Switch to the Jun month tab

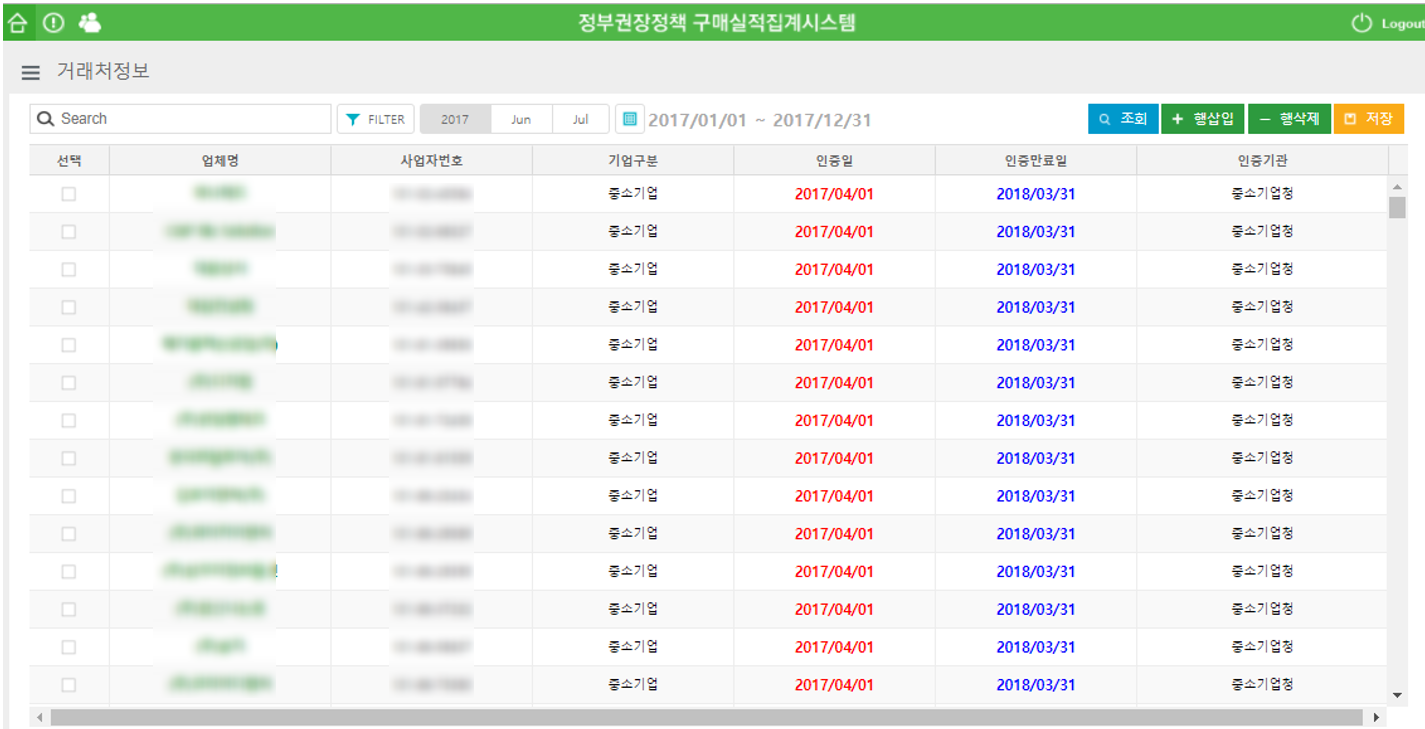(x=521, y=119)
